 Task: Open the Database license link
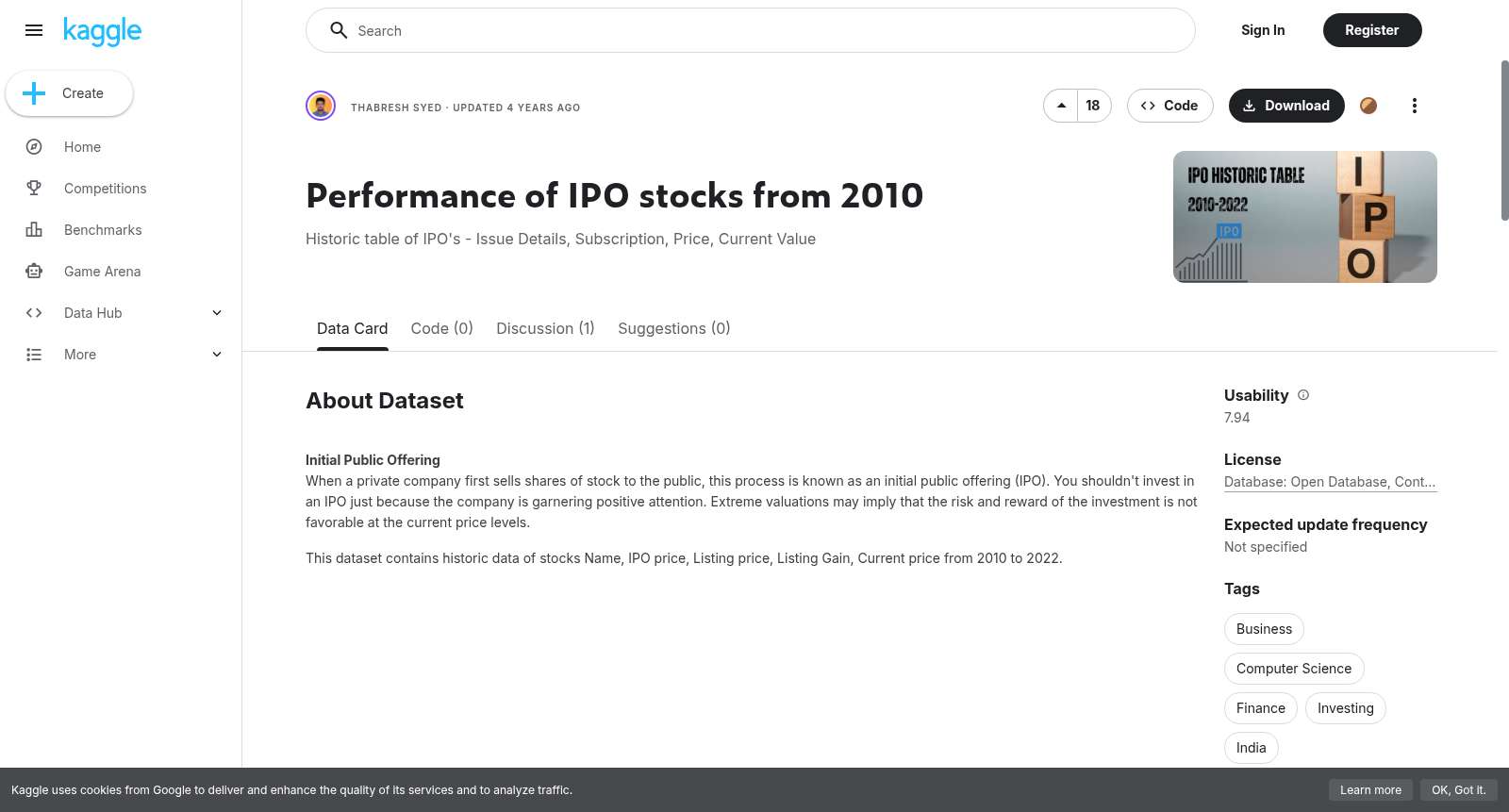point(1330,482)
